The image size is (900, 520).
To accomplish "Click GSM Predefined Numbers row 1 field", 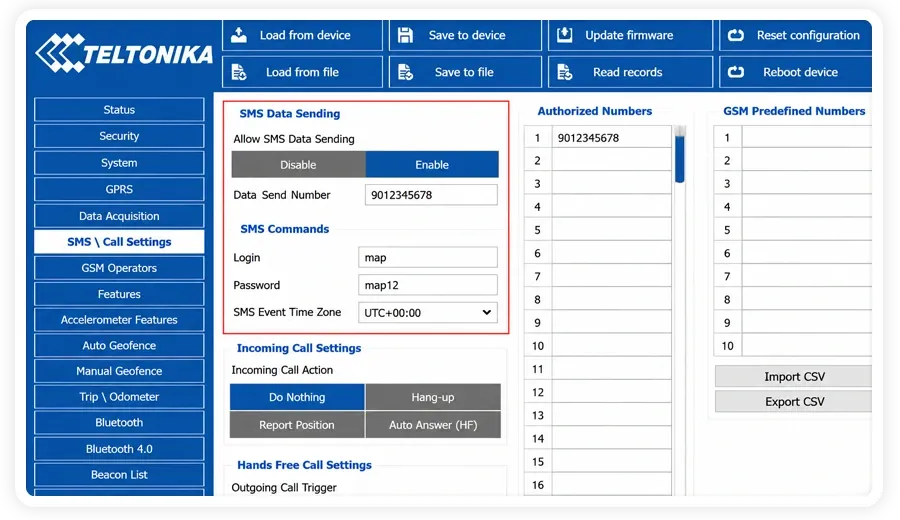I will pyautogui.click(x=807, y=138).
